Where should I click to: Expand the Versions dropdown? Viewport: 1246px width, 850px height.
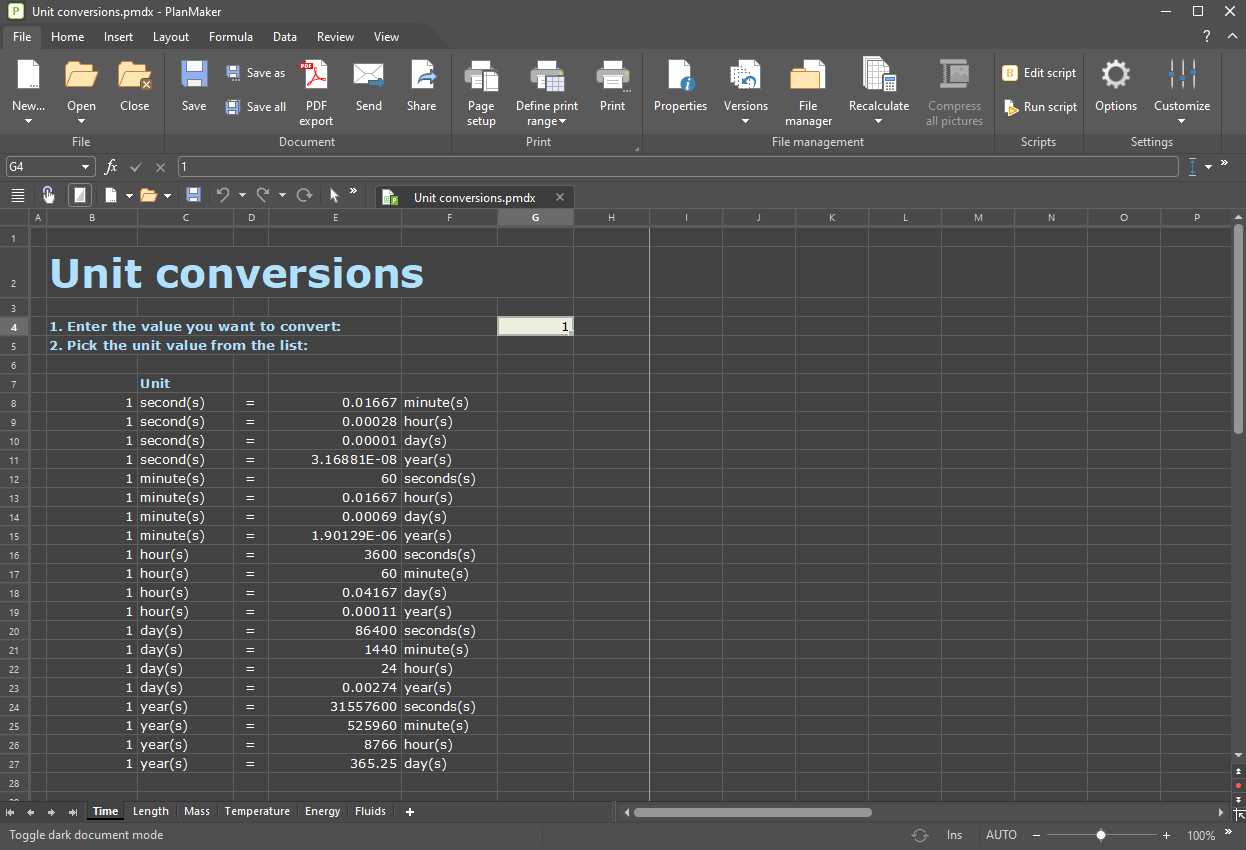(745, 122)
